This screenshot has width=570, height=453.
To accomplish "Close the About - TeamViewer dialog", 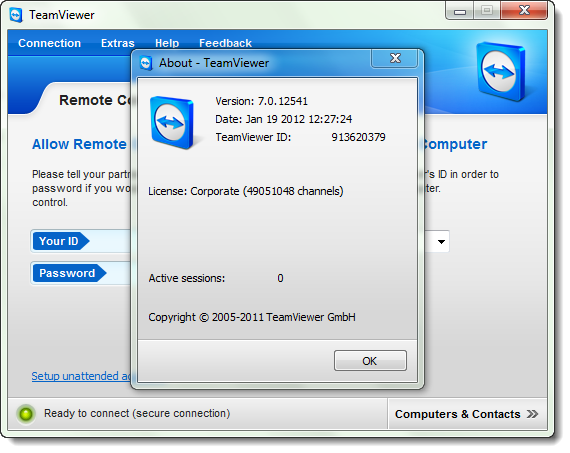I will tap(395, 58).
